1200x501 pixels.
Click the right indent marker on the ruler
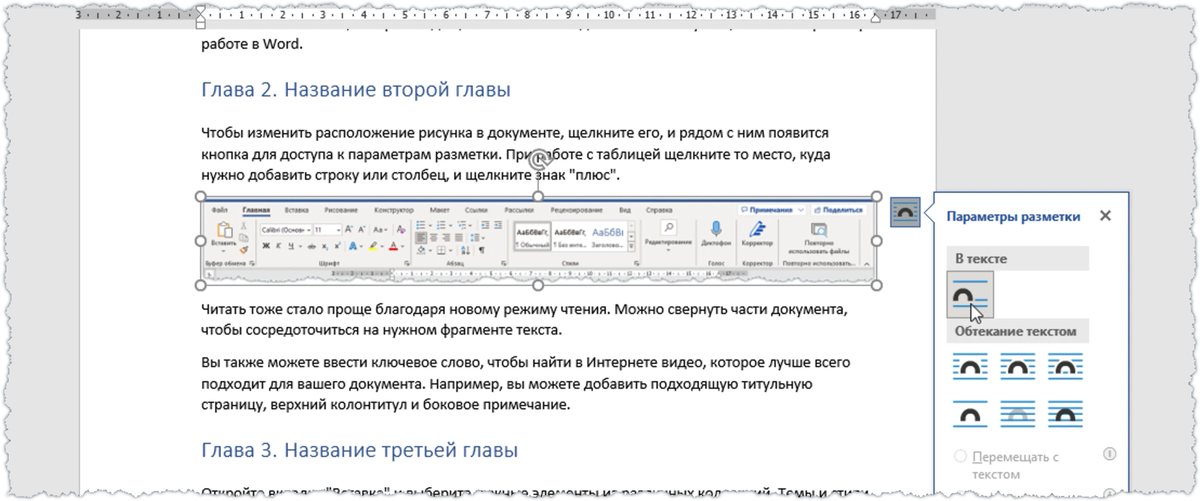(877, 18)
